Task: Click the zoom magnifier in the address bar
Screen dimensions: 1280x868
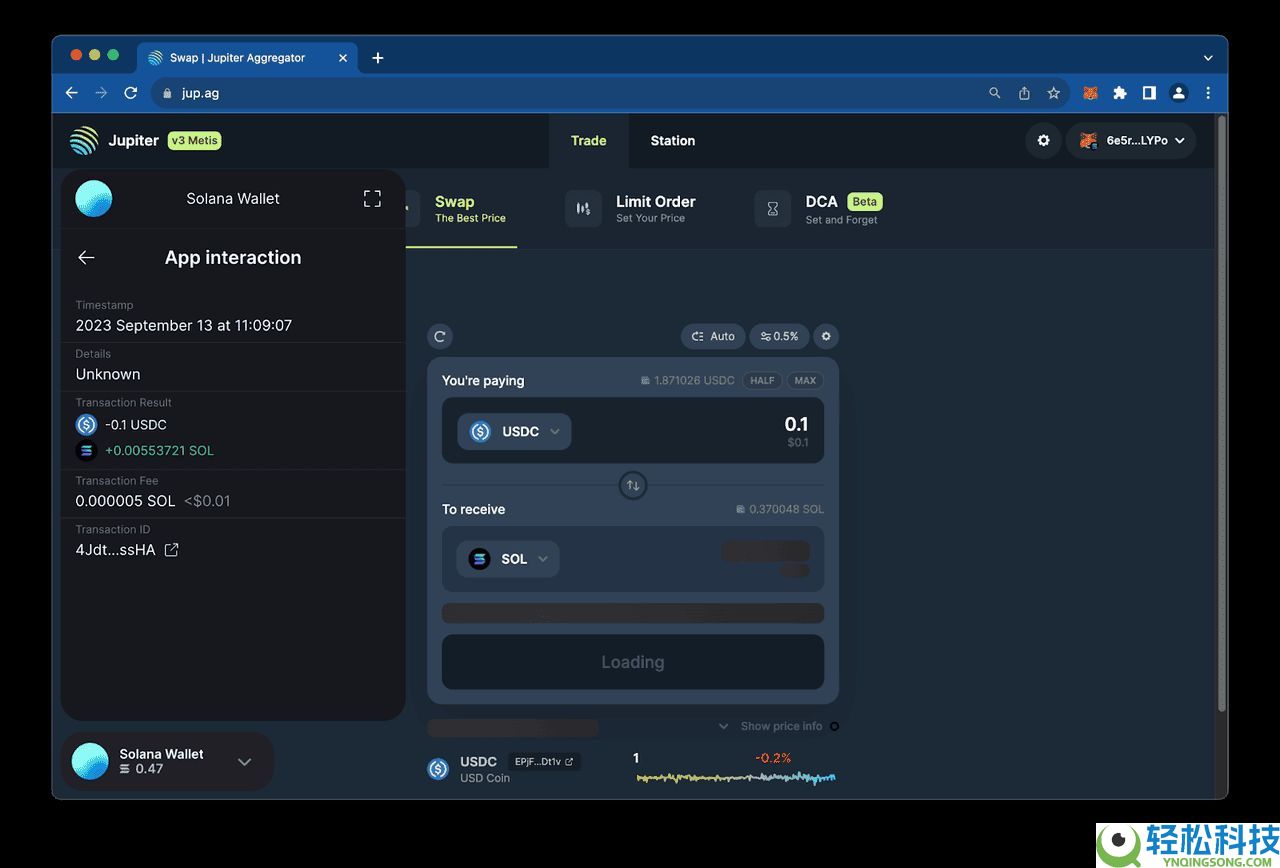Action: tap(994, 93)
